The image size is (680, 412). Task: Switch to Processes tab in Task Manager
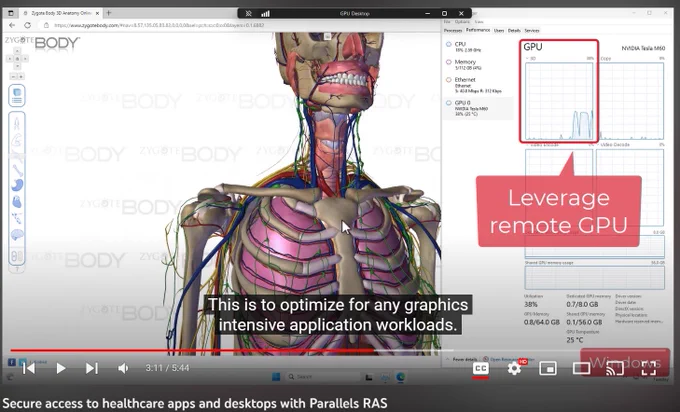[x=453, y=30]
